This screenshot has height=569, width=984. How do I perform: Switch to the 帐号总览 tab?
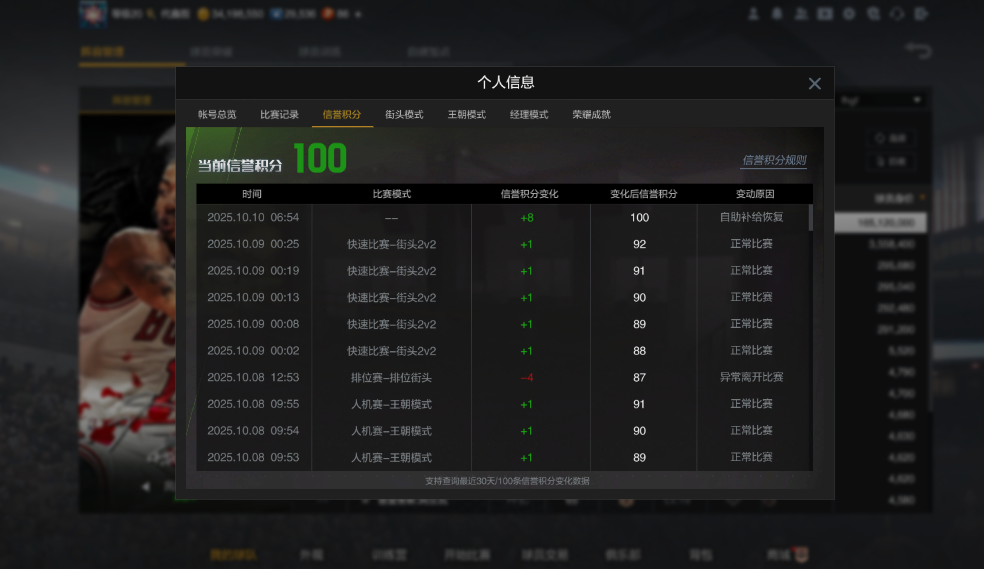tap(217, 114)
